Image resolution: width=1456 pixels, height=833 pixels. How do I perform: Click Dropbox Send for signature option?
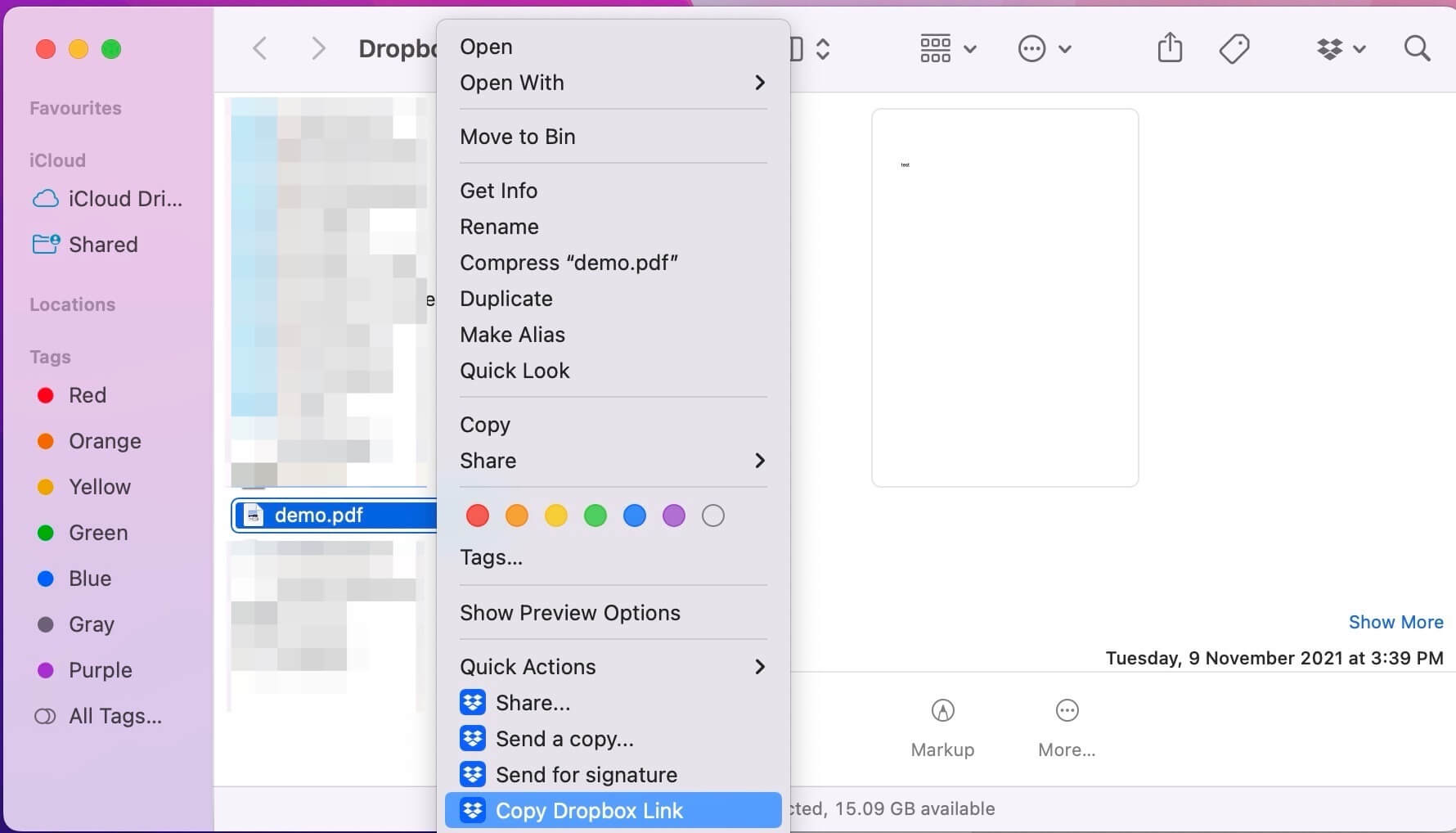tap(586, 775)
